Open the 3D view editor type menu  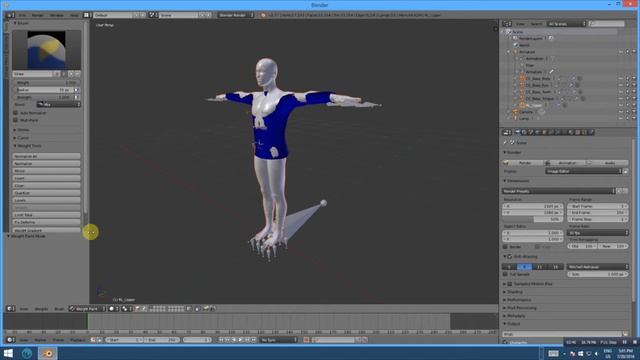pyautogui.click(x=11, y=309)
